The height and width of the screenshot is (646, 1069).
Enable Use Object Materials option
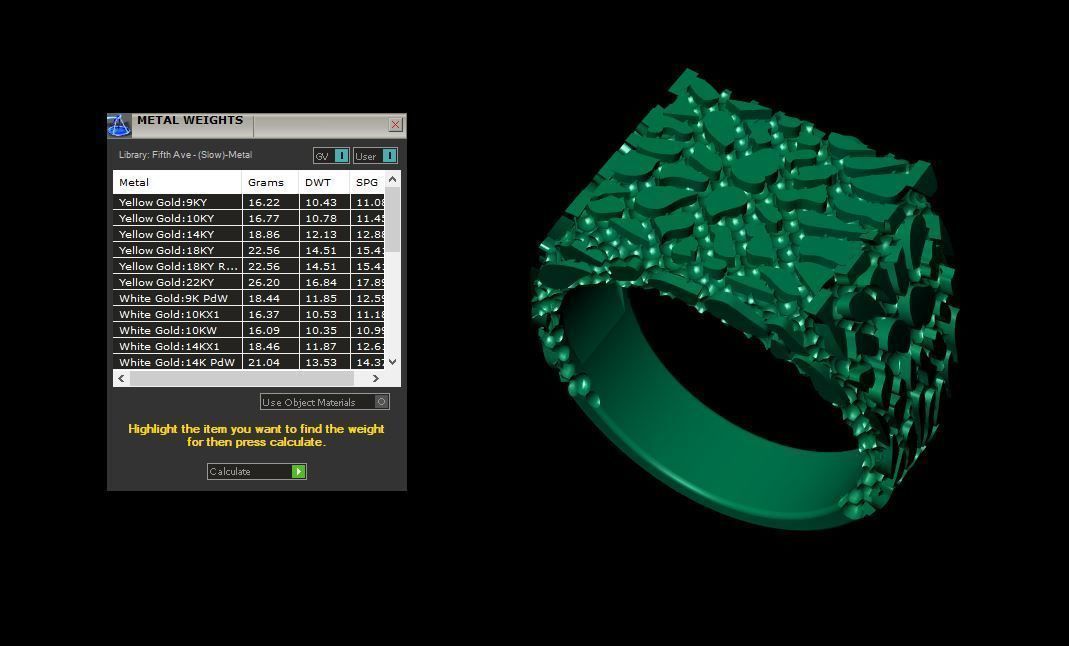point(325,402)
